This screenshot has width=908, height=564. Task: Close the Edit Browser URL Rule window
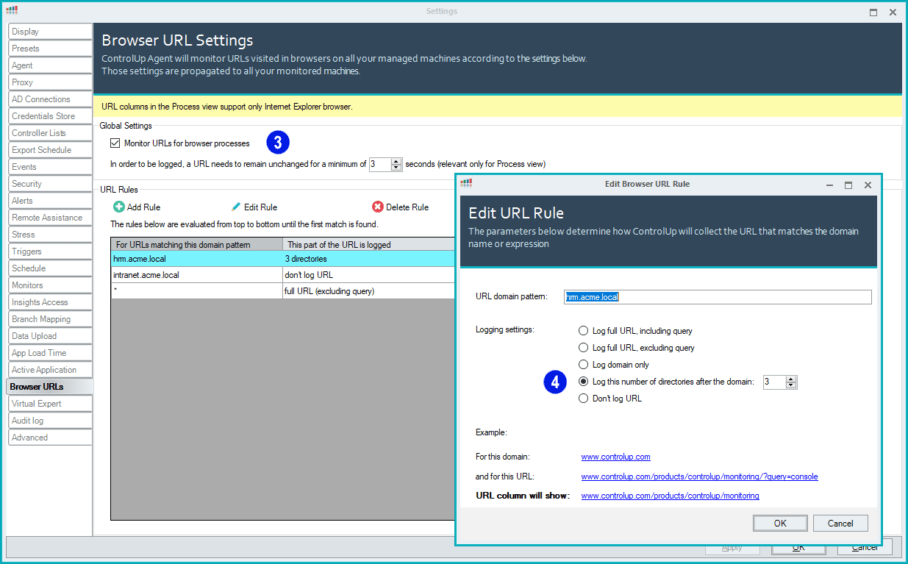coord(867,185)
